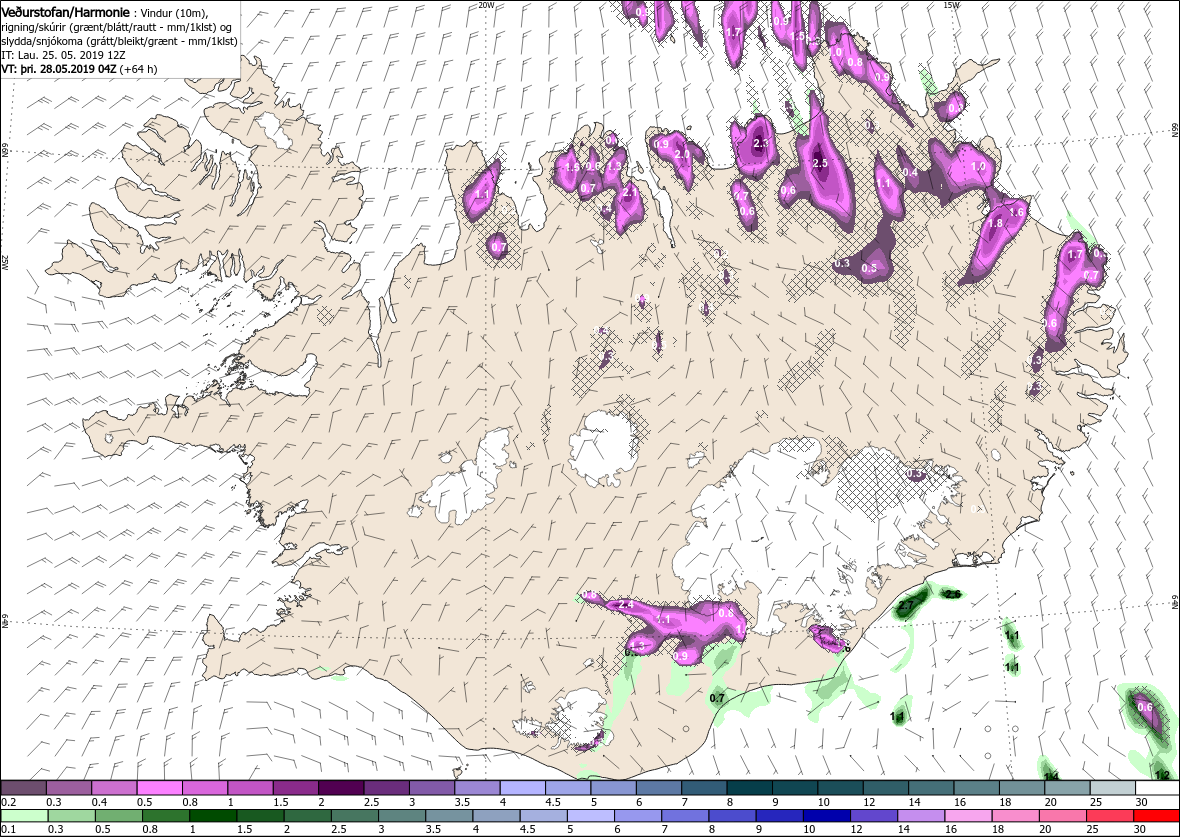Select the violet 12 lower legend swatch

[x=873, y=816]
